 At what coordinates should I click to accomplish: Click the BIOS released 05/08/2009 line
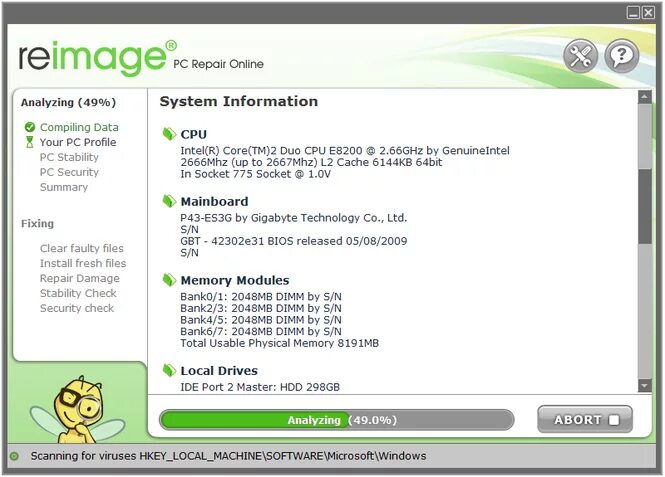tap(293, 241)
